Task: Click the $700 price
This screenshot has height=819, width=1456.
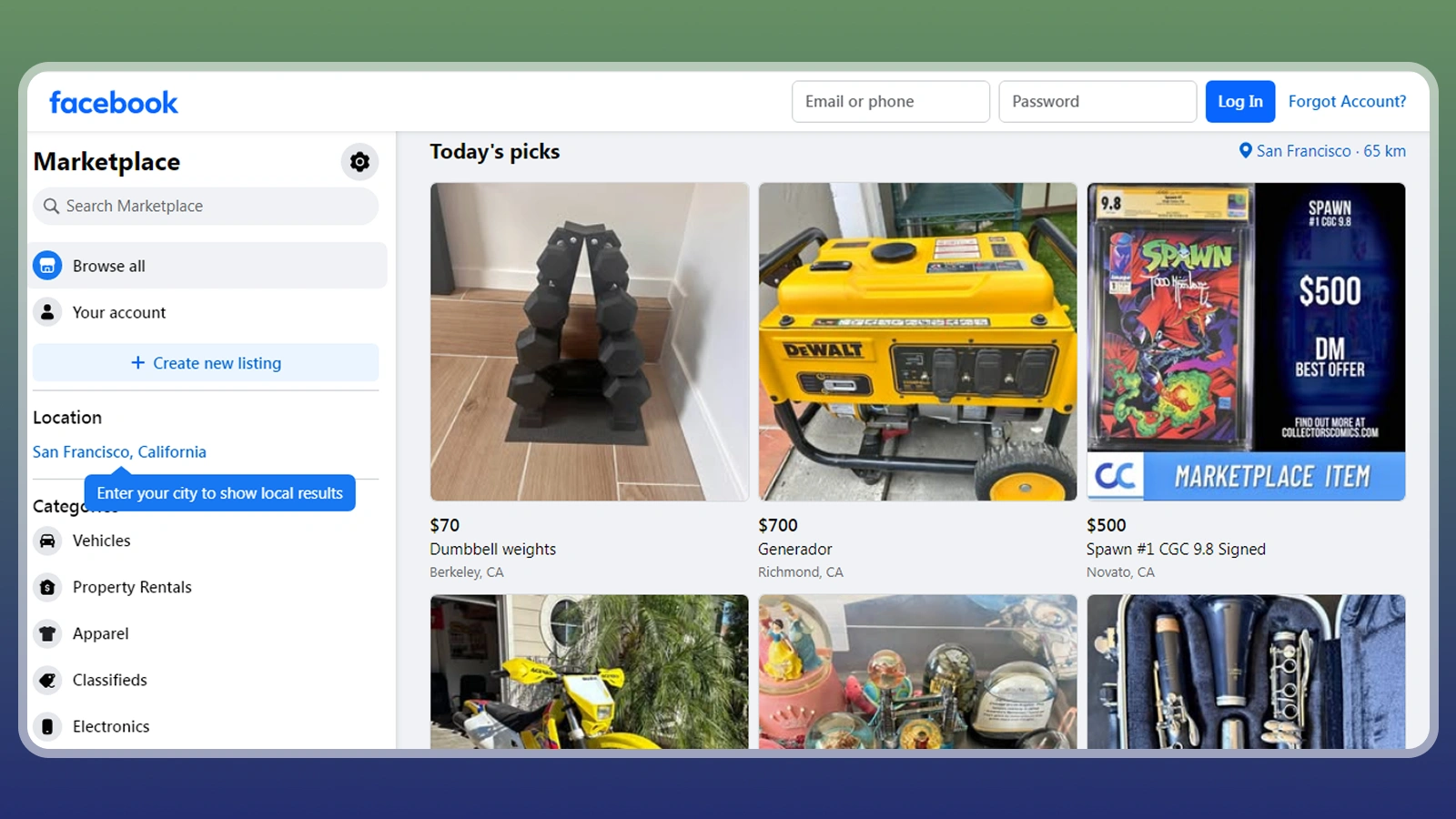Action: tap(777, 525)
